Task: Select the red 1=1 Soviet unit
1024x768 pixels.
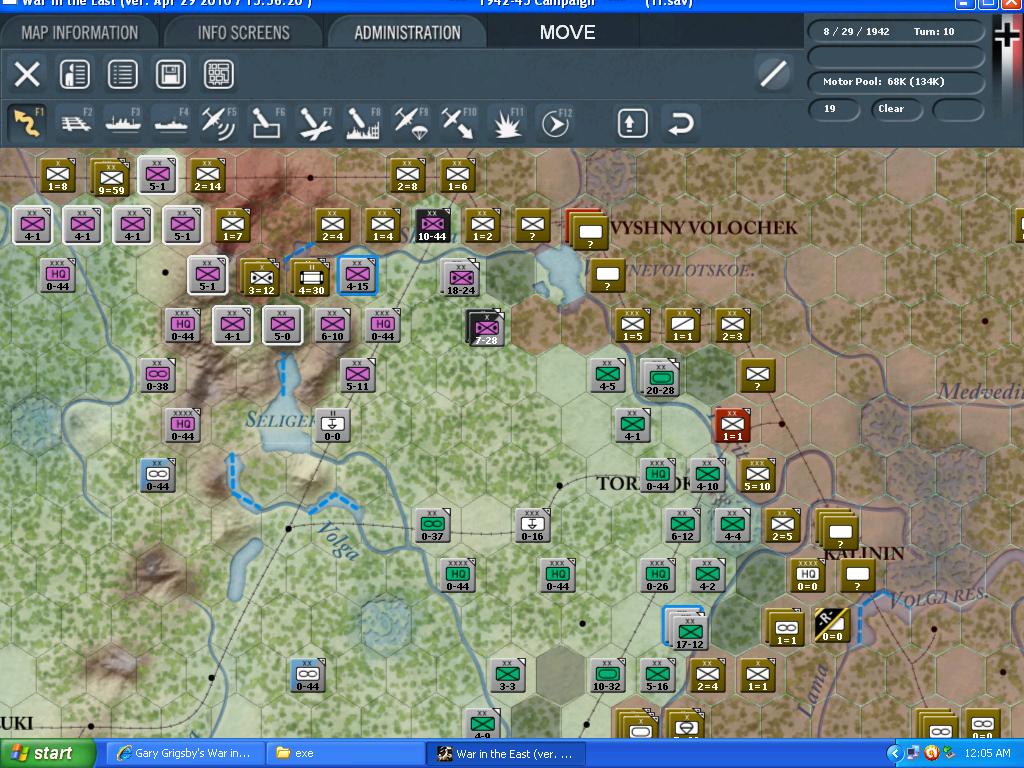Action: click(x=732, y=425)
